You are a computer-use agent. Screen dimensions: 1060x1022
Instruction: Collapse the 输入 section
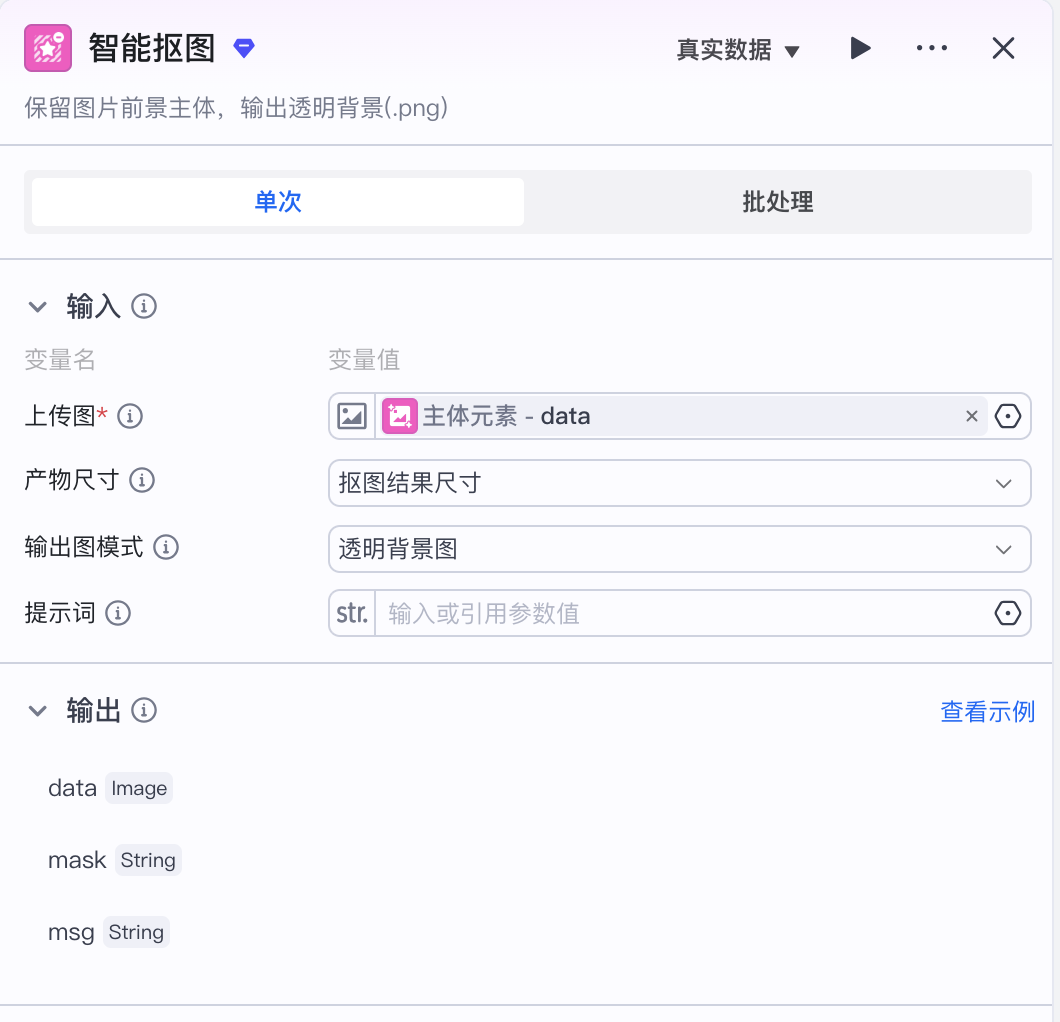(x=37, y=307)
